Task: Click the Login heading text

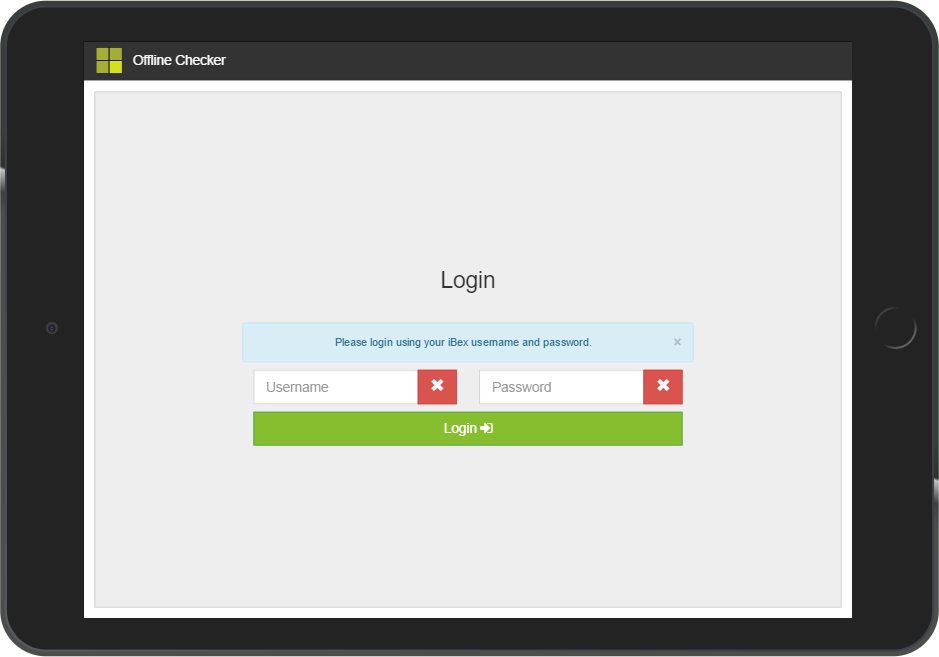Action: pyautogui.click(x=468, y=280)
